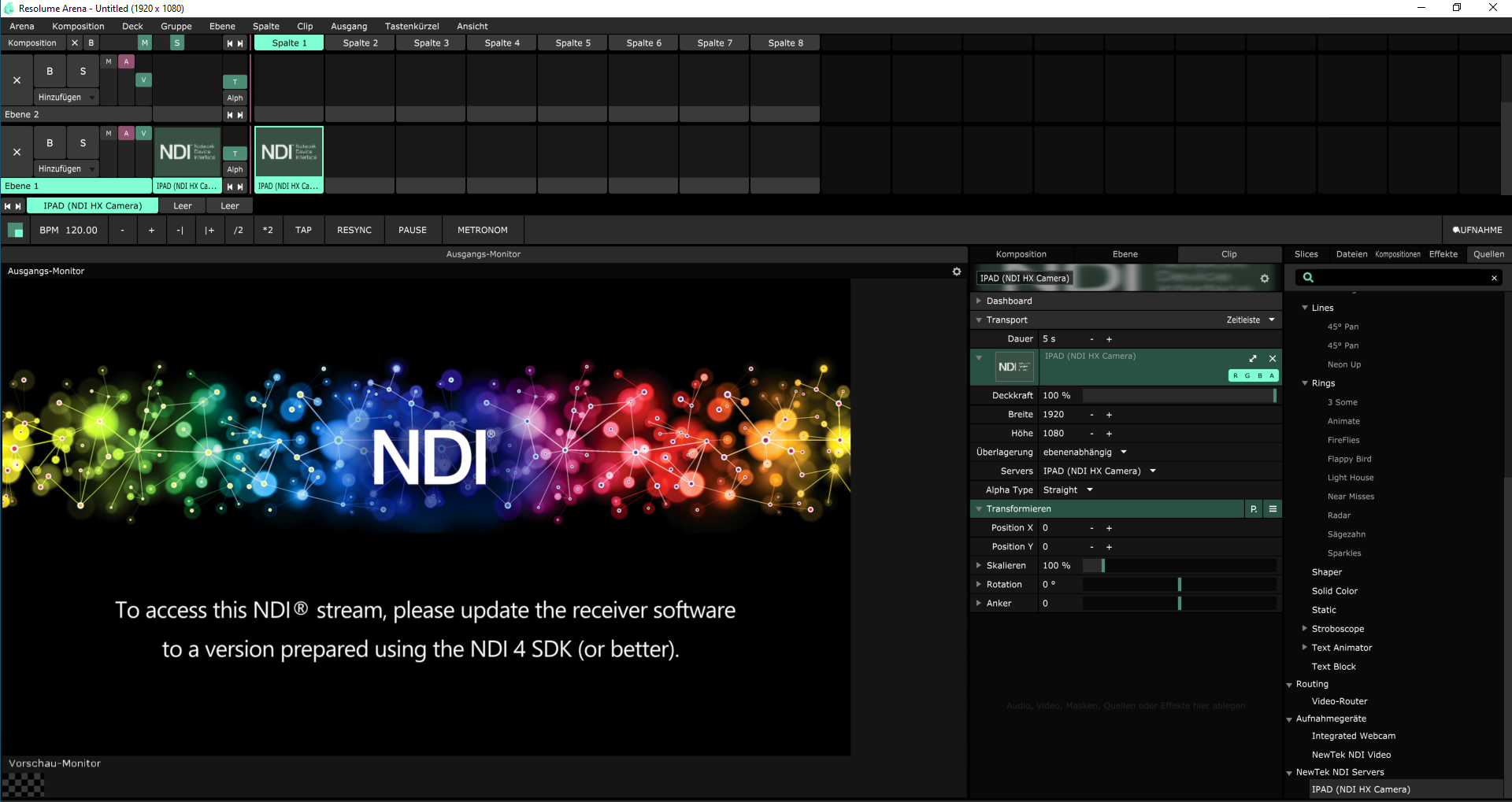Click the green square beside BPM
Image resolution: width=1512 pixels, height=802 pixels.
click(x=15, y=231)
